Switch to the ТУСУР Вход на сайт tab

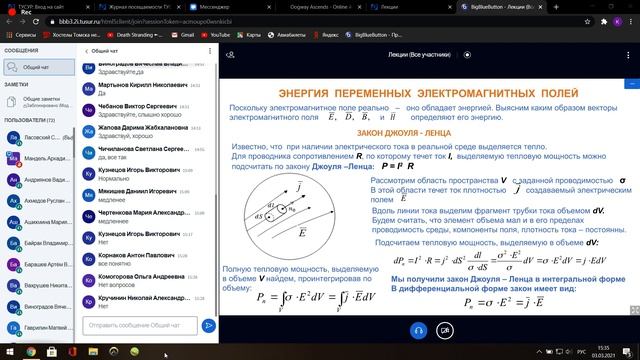[x=49, y=7]
